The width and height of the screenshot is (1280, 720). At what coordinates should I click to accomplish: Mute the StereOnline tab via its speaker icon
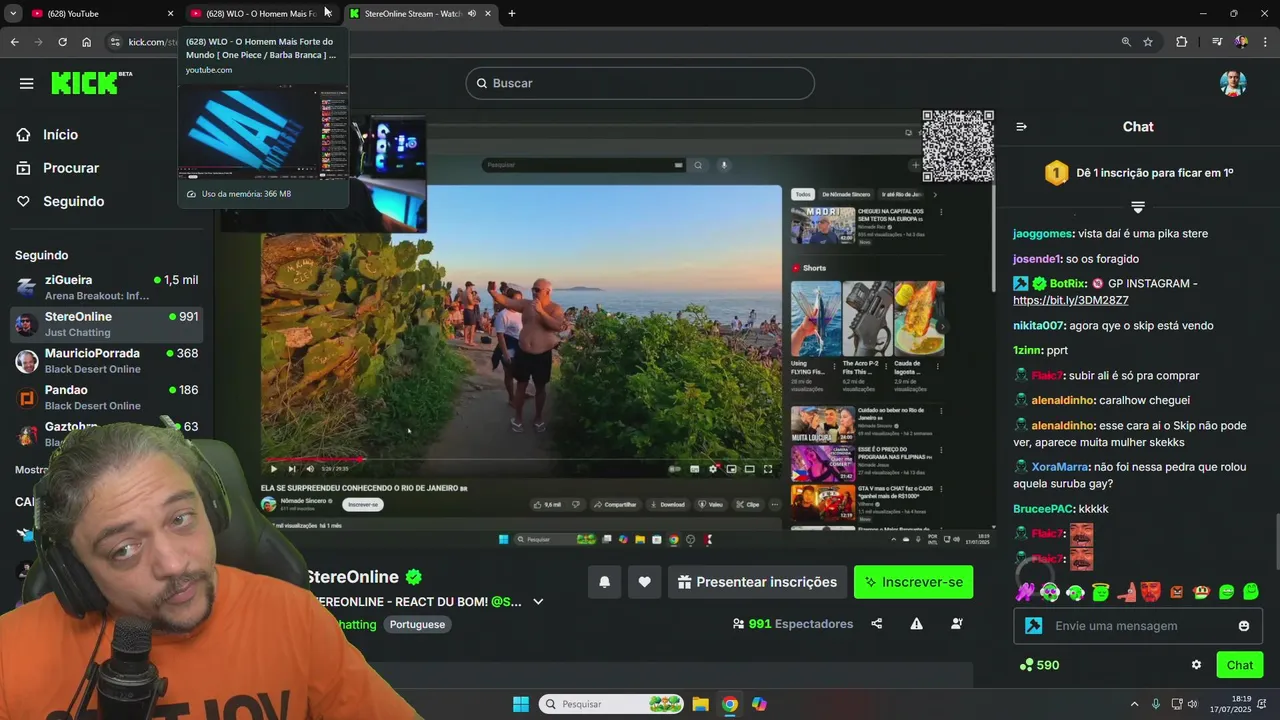coord(471,13)
